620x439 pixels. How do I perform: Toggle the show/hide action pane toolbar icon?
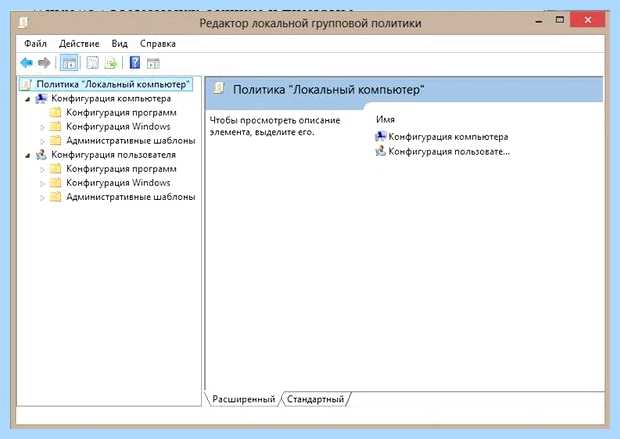point(153,63)
